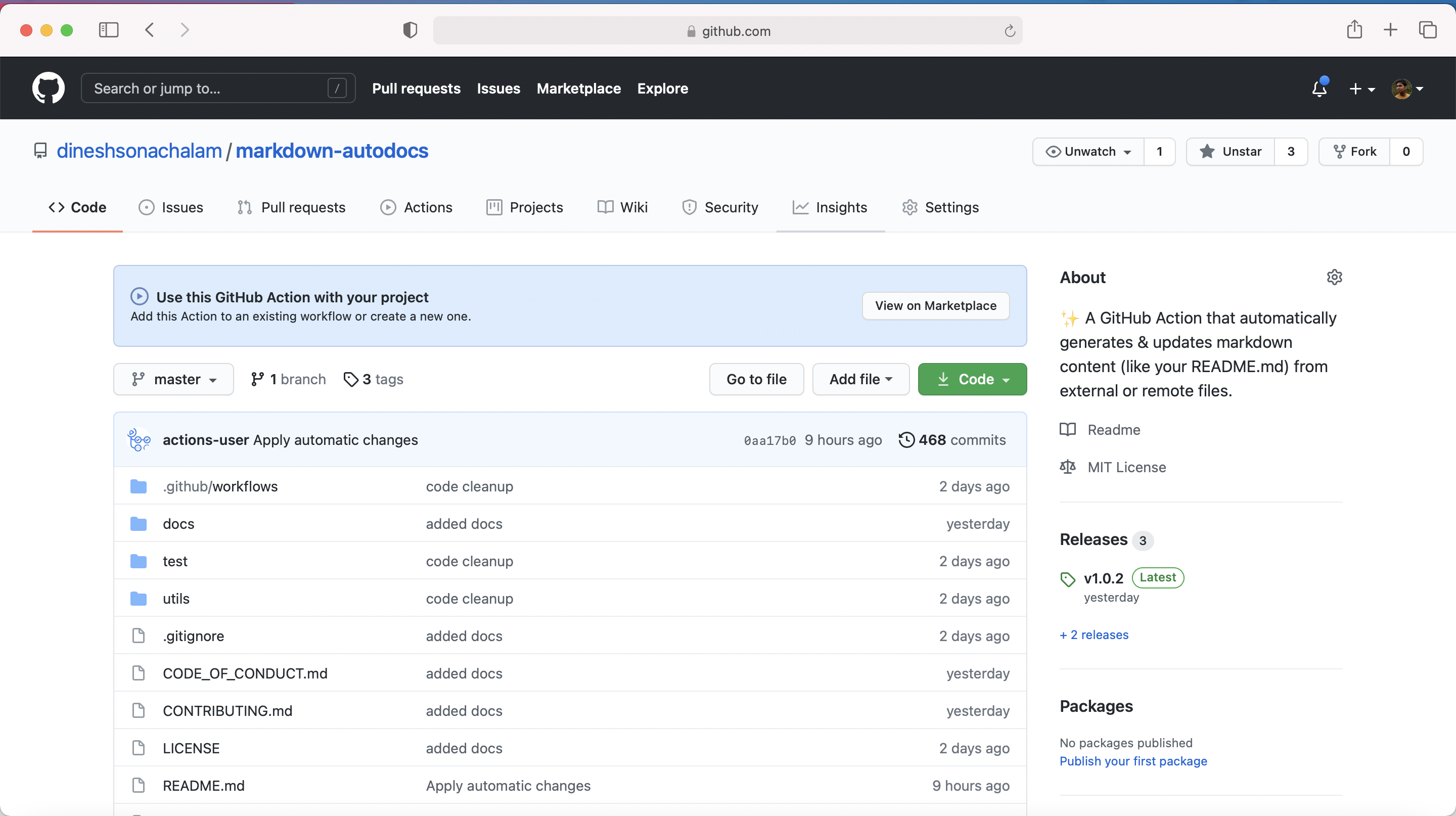This screenshot has width=1456, height=816.
Task: Open the master branch selector
Action: point(173,379)
